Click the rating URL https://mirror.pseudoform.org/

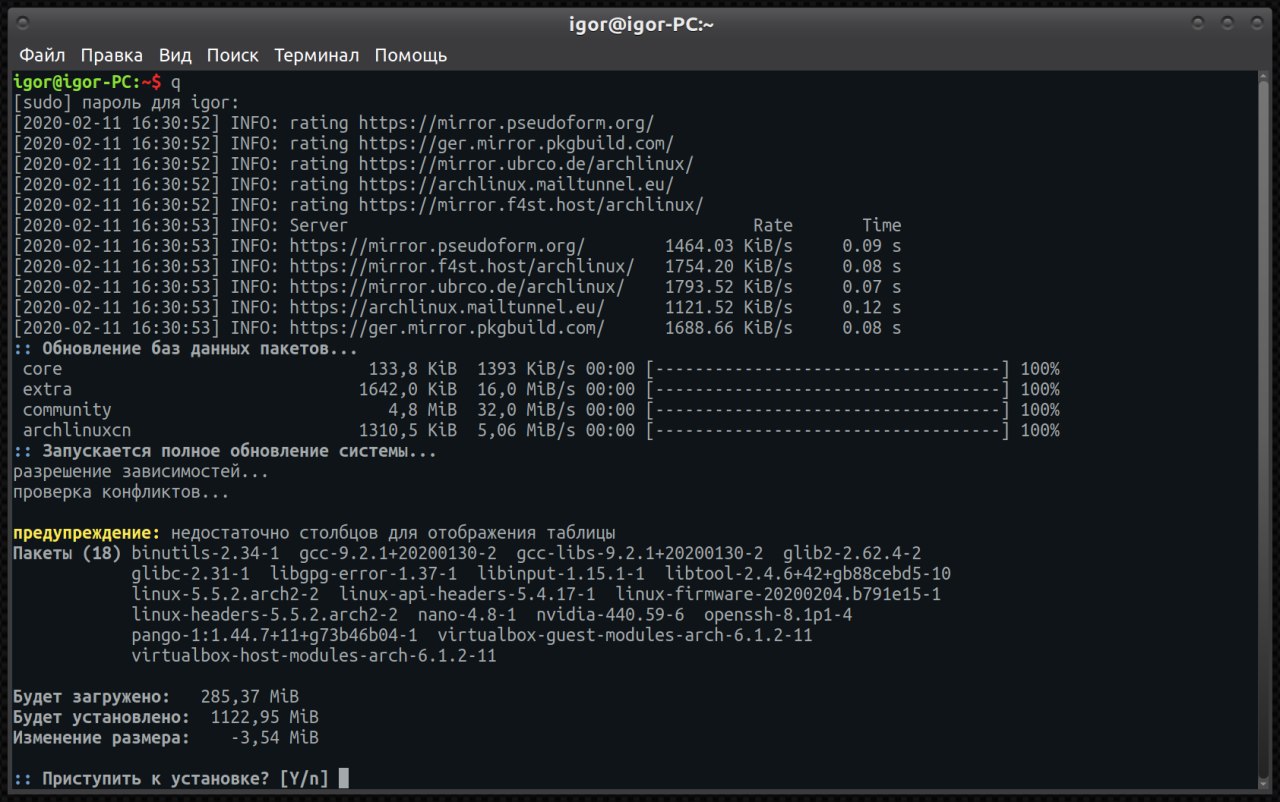pos(506,123)
